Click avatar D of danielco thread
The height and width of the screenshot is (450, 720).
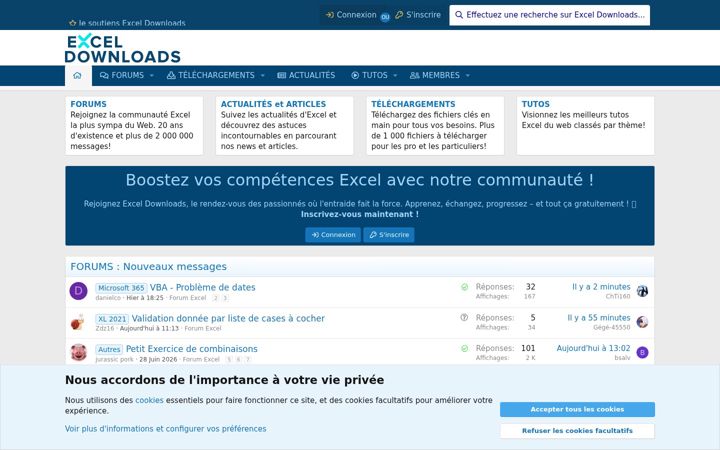[x=79, y=291]
